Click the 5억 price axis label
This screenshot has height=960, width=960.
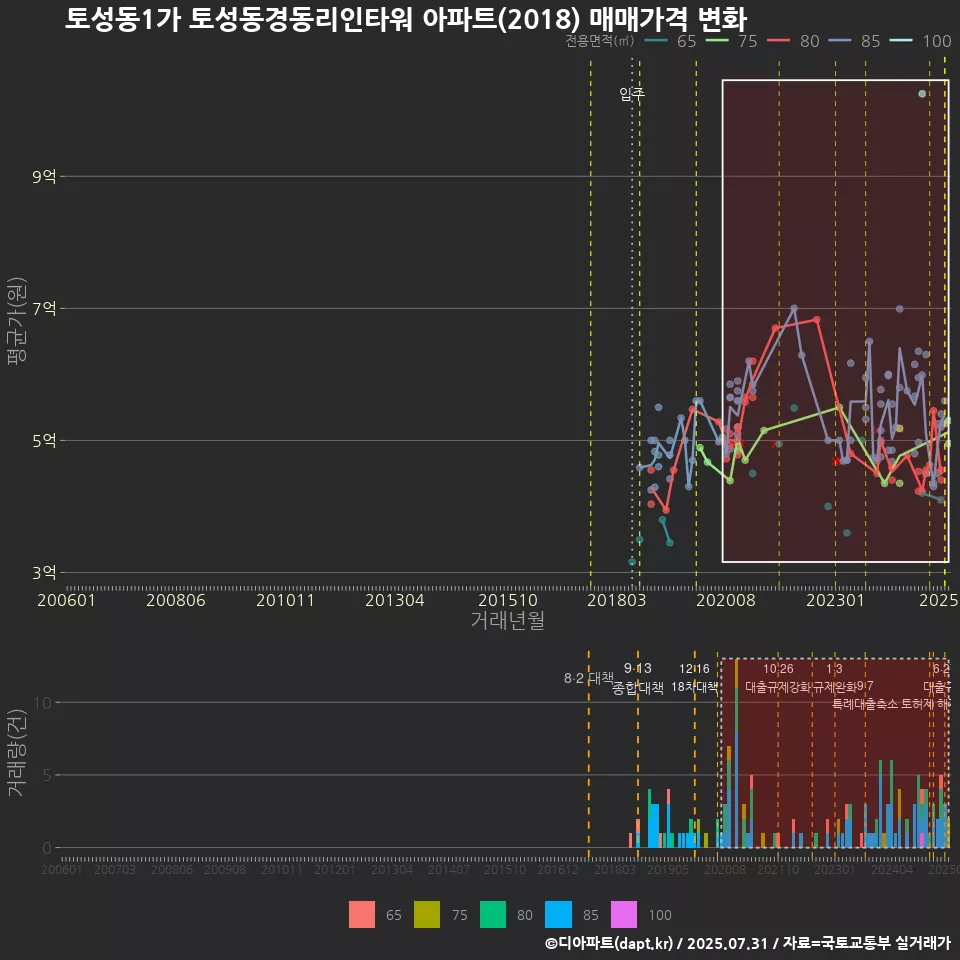coord(44,441)
